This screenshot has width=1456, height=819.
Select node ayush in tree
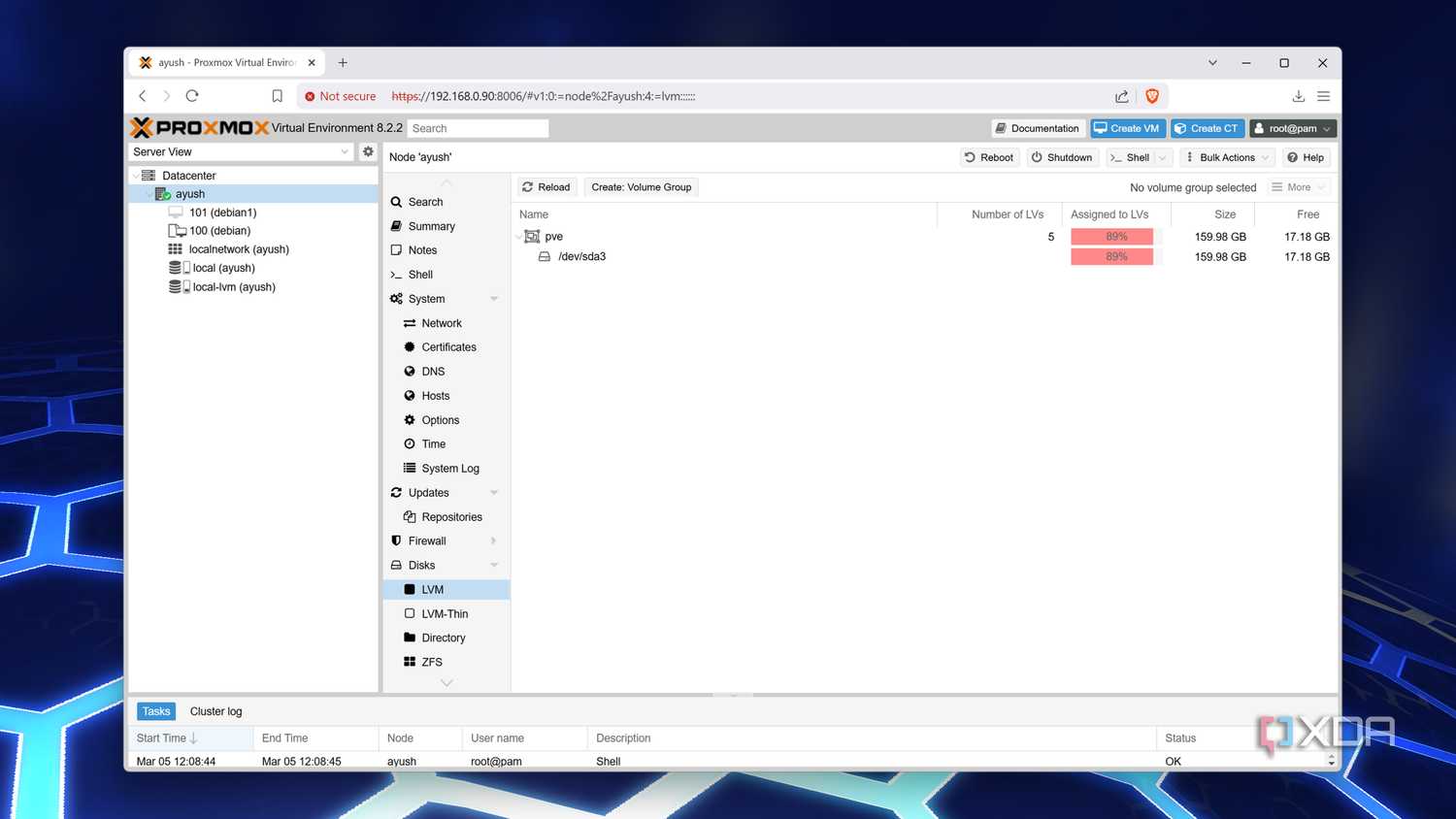tap(190, 194)
